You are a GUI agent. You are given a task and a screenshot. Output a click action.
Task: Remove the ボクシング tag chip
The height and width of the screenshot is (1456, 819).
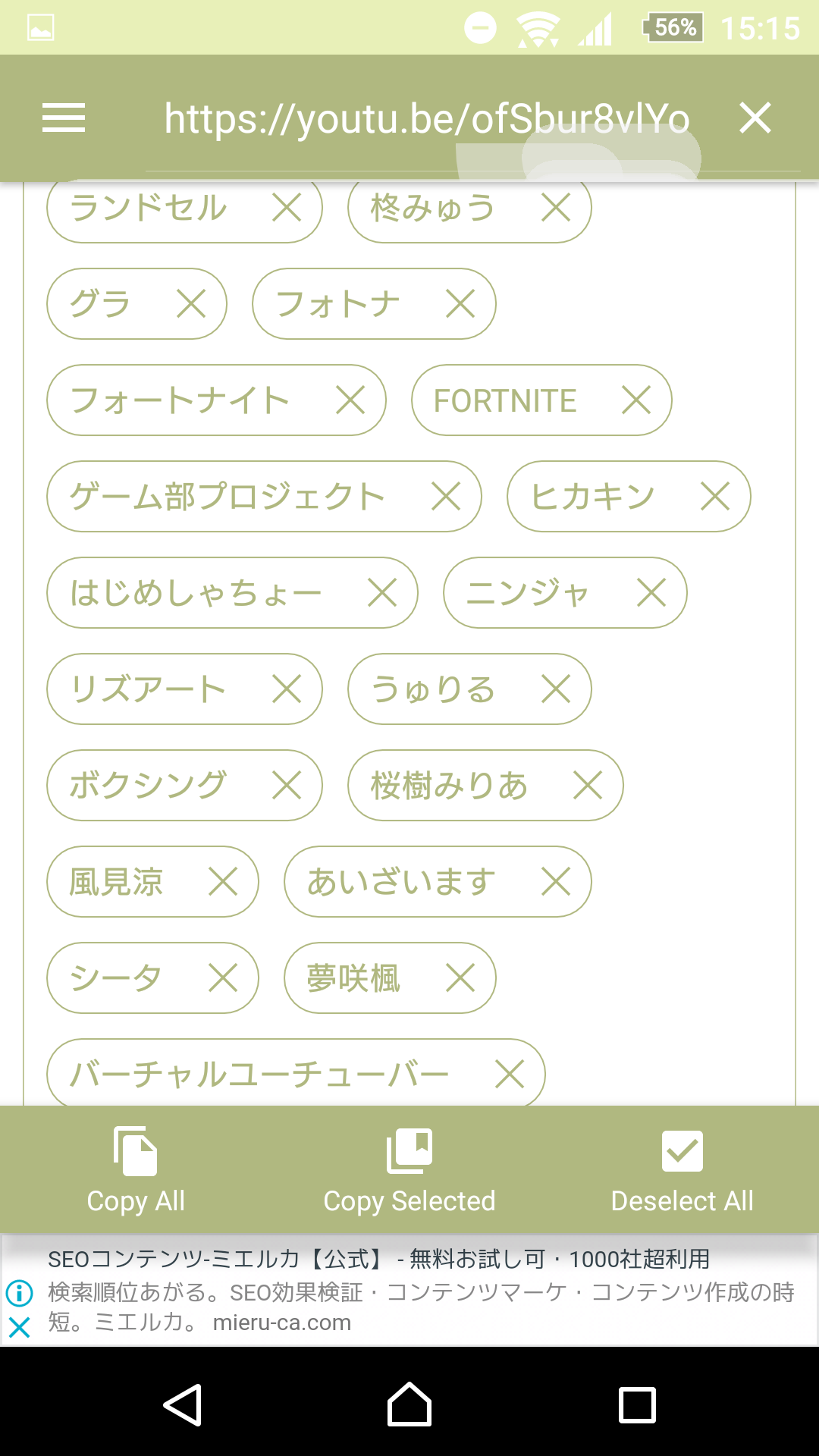287,786
